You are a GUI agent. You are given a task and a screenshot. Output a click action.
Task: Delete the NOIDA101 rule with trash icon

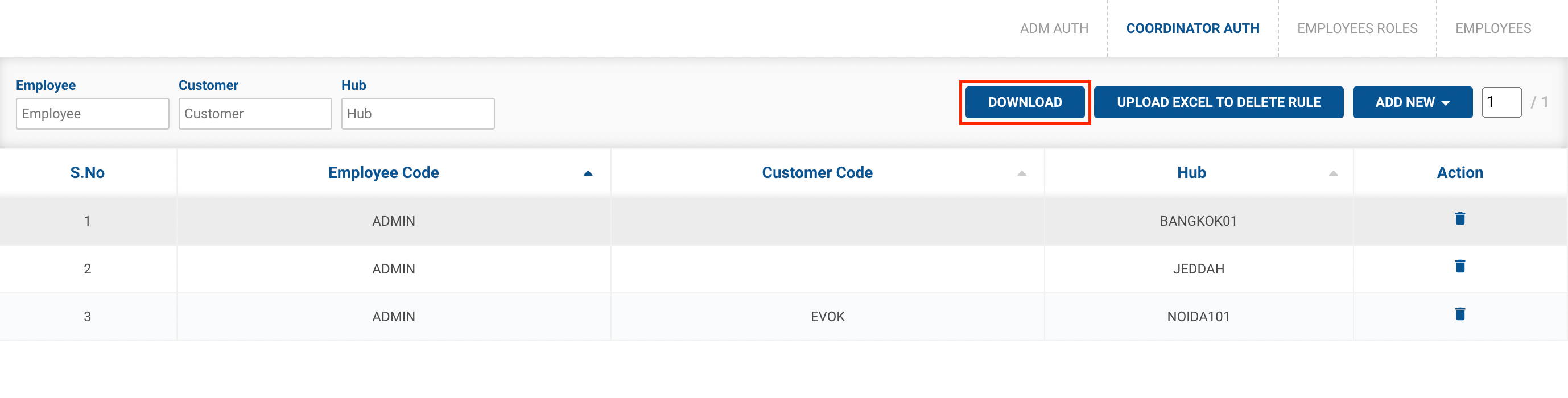[1460, 314]
